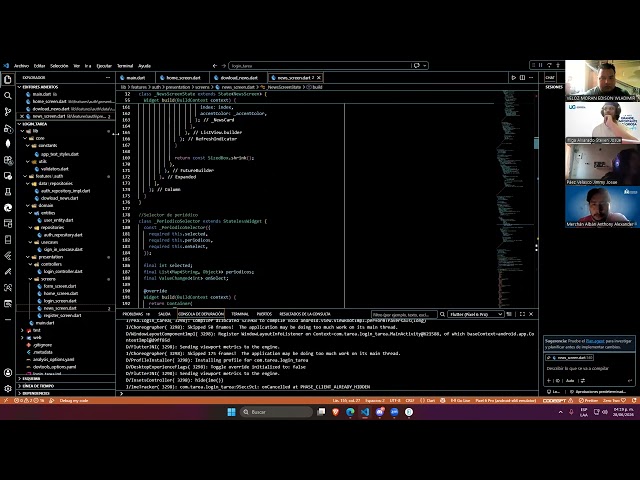Open the Edge browser tools activity icon
Screen dimensions: 640x480
tap(8, 208)
